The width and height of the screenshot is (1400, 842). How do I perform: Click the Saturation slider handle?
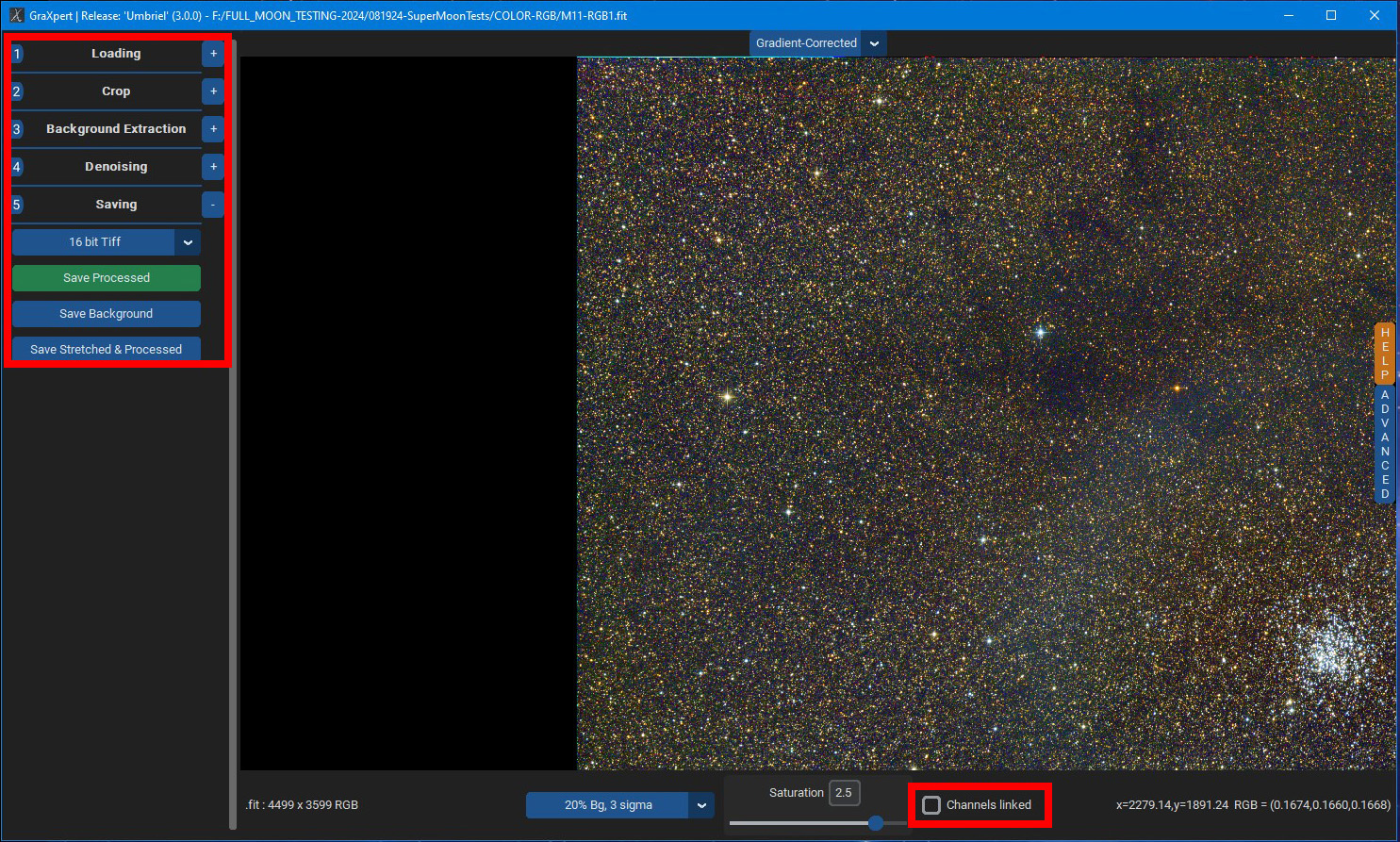coord(876,823)
